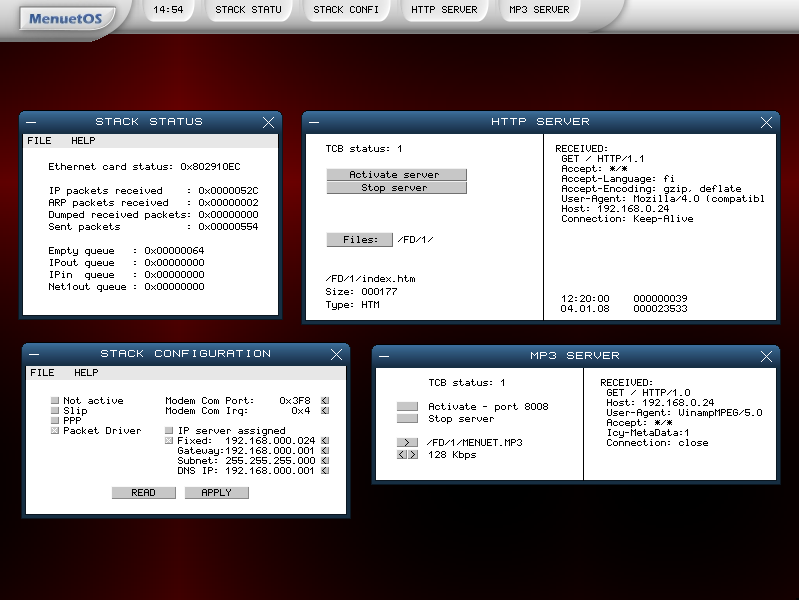
Task: Open the MenuetOS main menu
Action: click(x=65, y=19)
